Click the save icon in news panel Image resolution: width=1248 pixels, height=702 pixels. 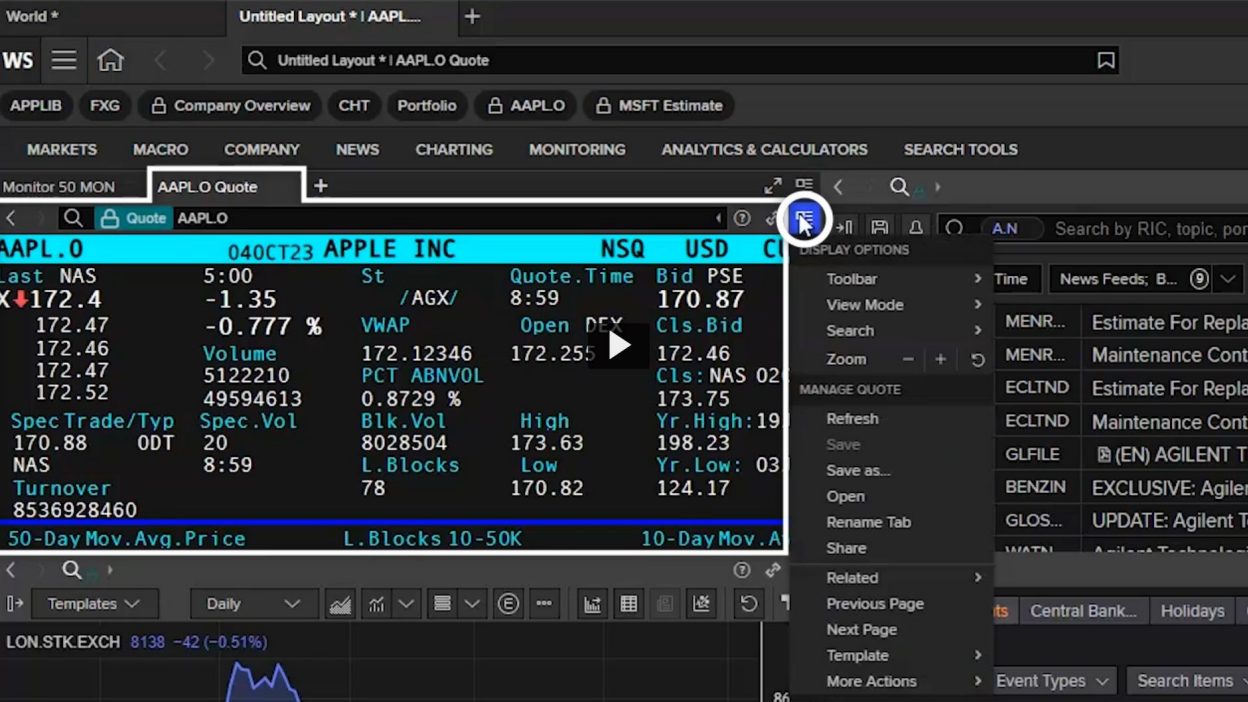tap(879, 228)
